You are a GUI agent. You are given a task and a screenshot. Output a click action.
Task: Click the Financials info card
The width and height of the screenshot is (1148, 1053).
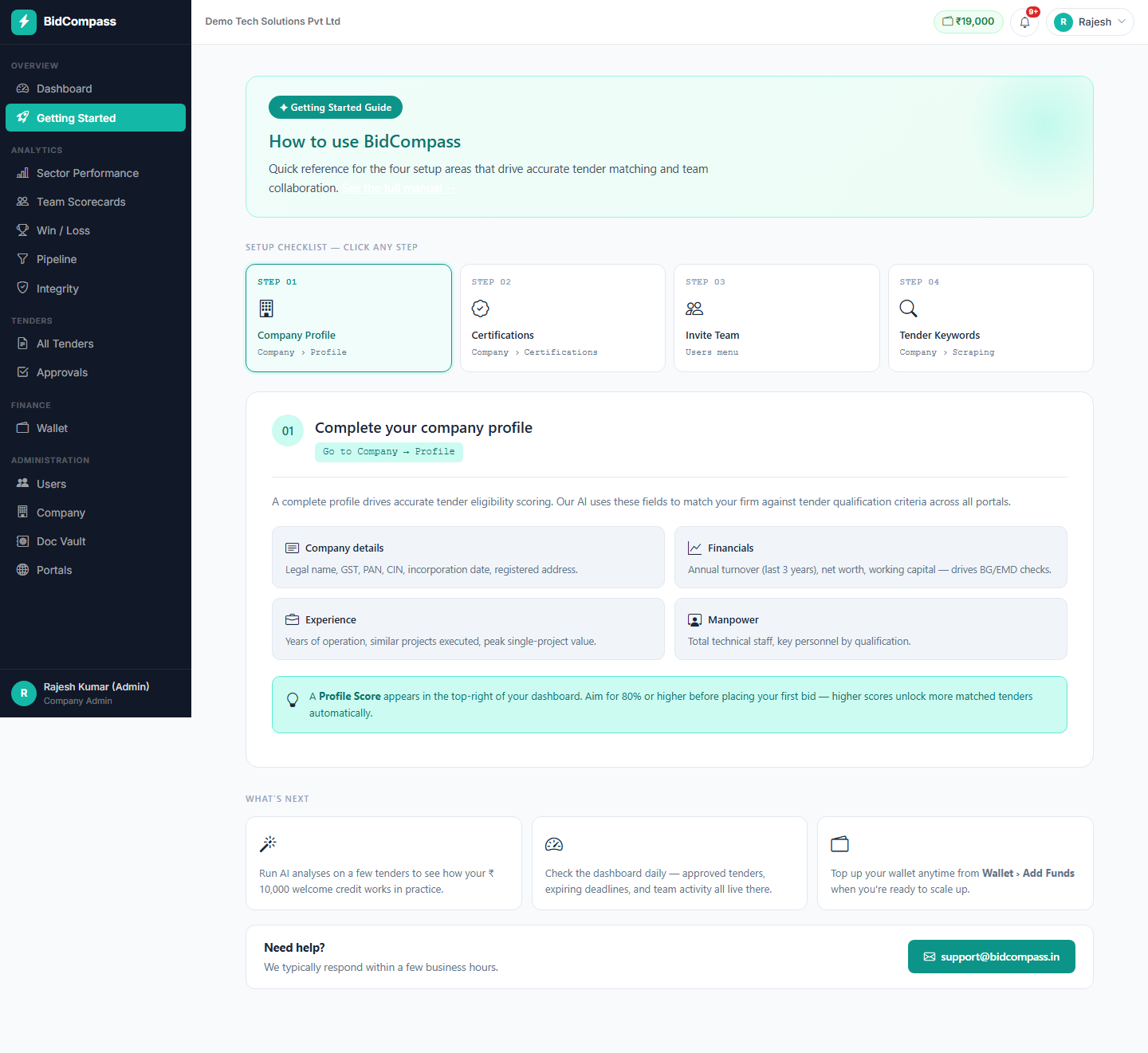871,557
